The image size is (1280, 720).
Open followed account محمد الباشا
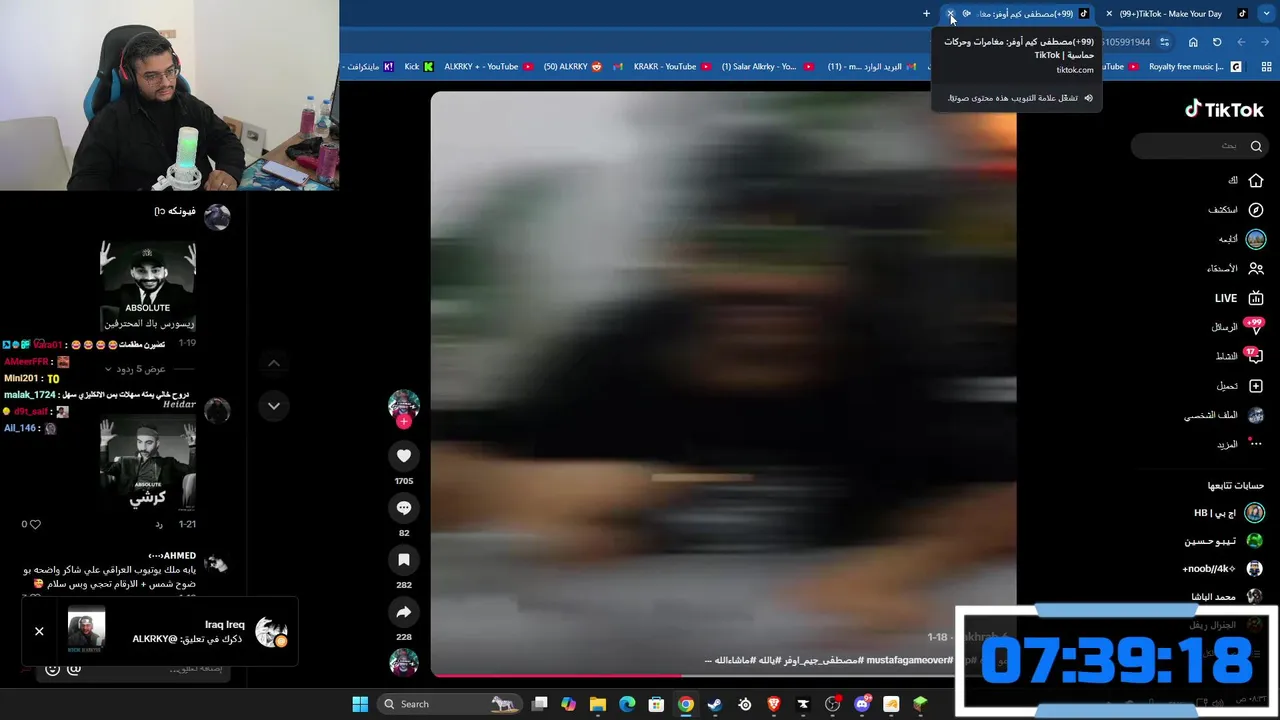click(x=1227, y=597)
